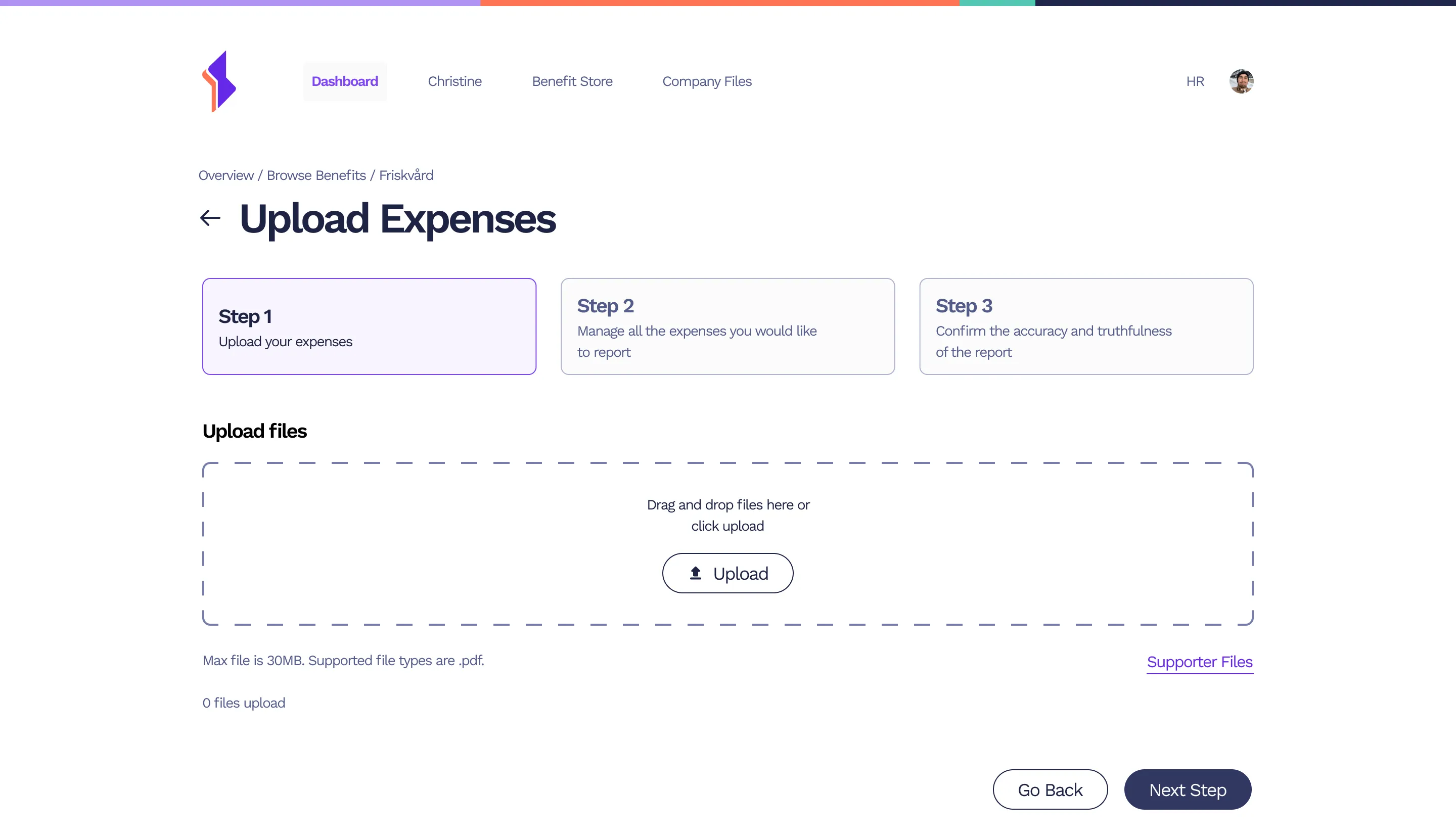
Task: Click the '0 files upload' status text
Action: pos(244,703)
